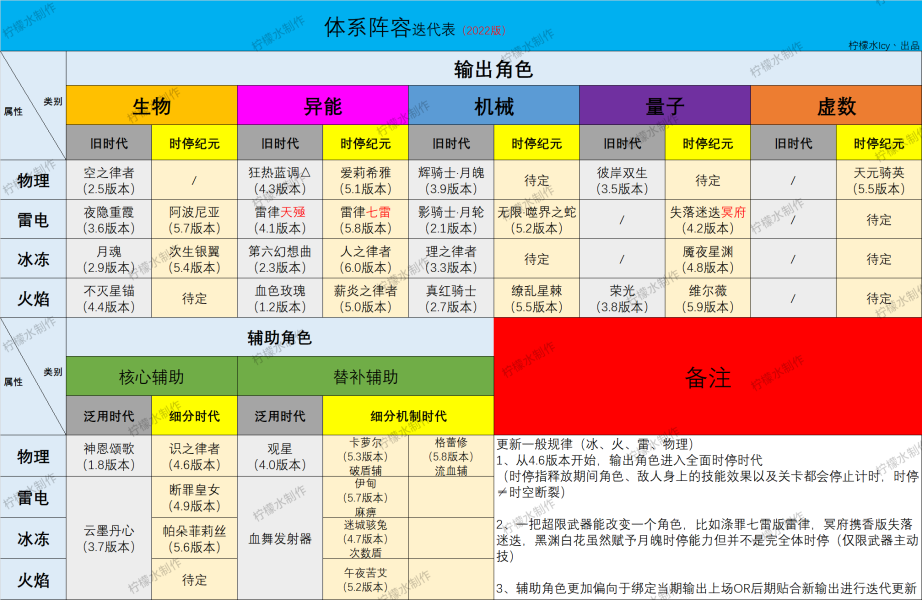
Task: Click the 帕朵菲莉丝 (5.6版本) cell
Action: (195, 538)
